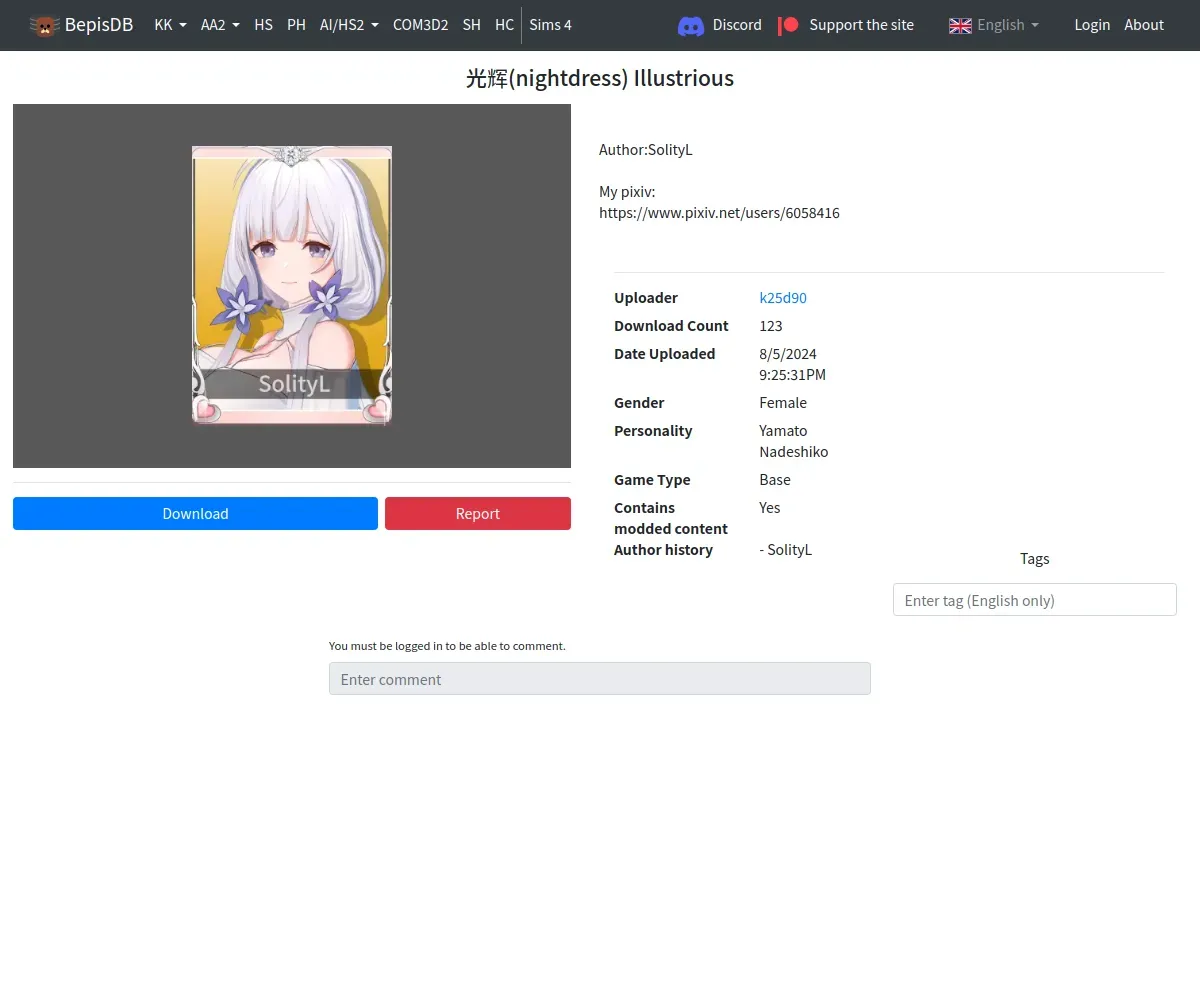Click the SolityL character card thumbnail
The height and width of the screenshot is (1000, 1200).
point(292,285)
